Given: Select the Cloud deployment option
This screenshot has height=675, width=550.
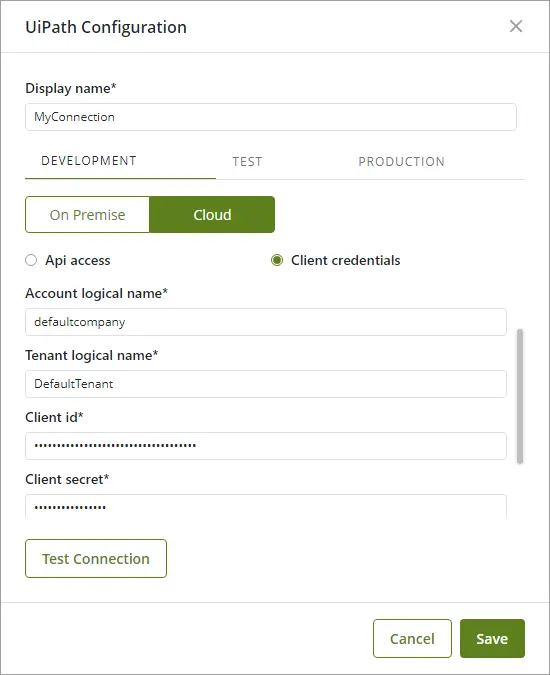Looking at the screenshot, I should coord(212,214).
